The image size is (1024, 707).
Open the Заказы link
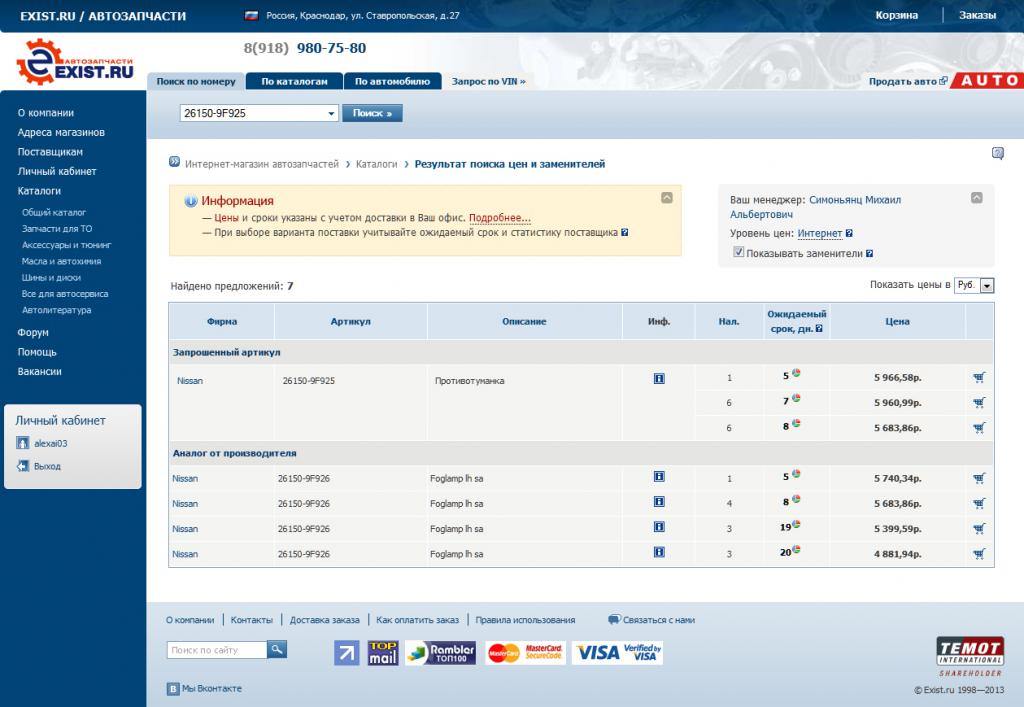pos(977,15)
